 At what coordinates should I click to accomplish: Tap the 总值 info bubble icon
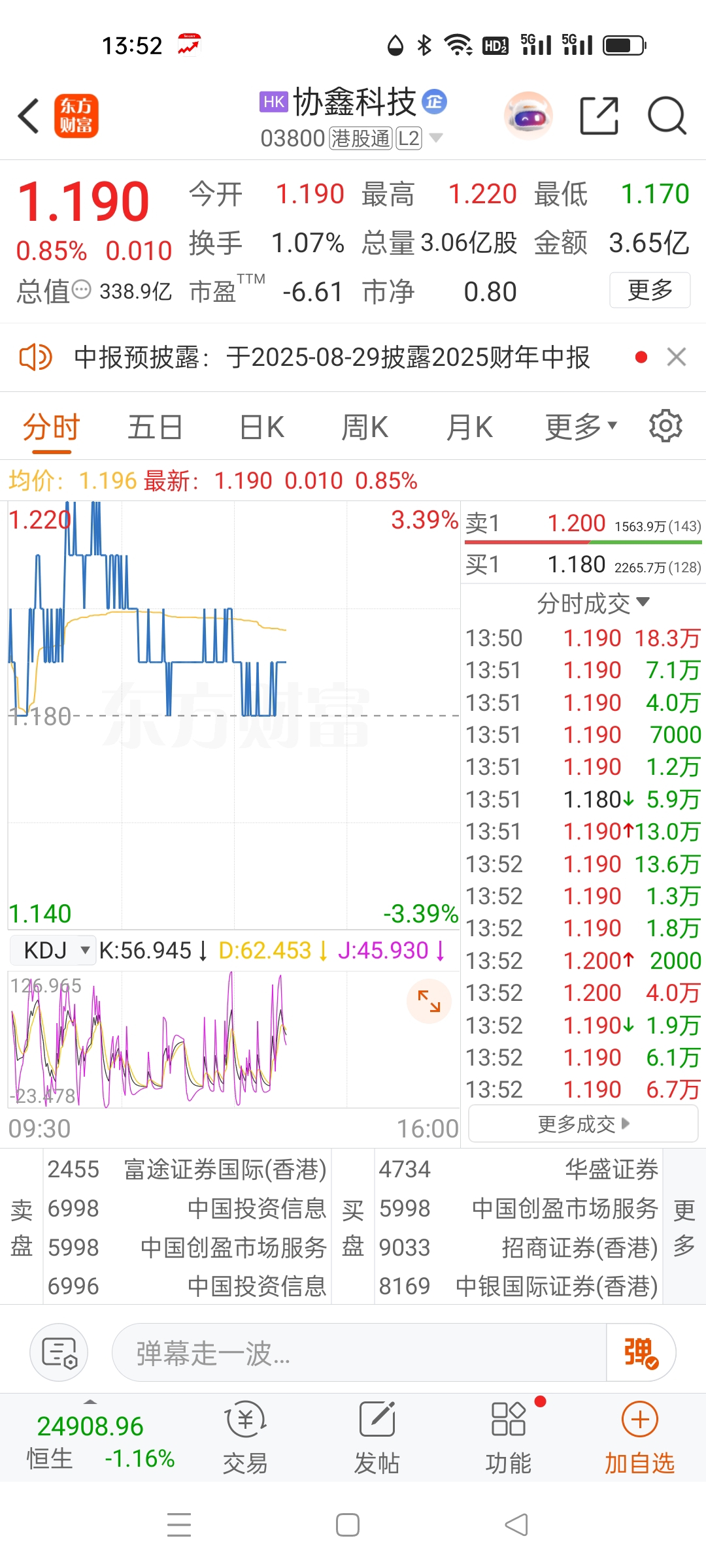(82, 289)
